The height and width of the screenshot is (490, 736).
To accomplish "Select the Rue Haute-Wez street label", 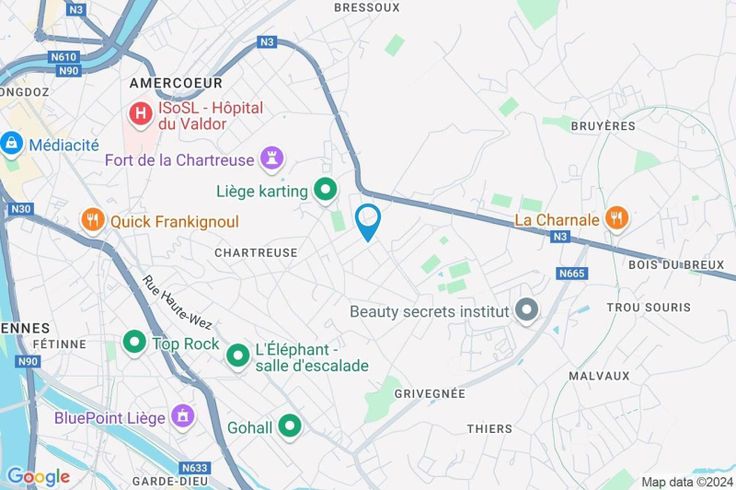I will [x=177, y=303].
